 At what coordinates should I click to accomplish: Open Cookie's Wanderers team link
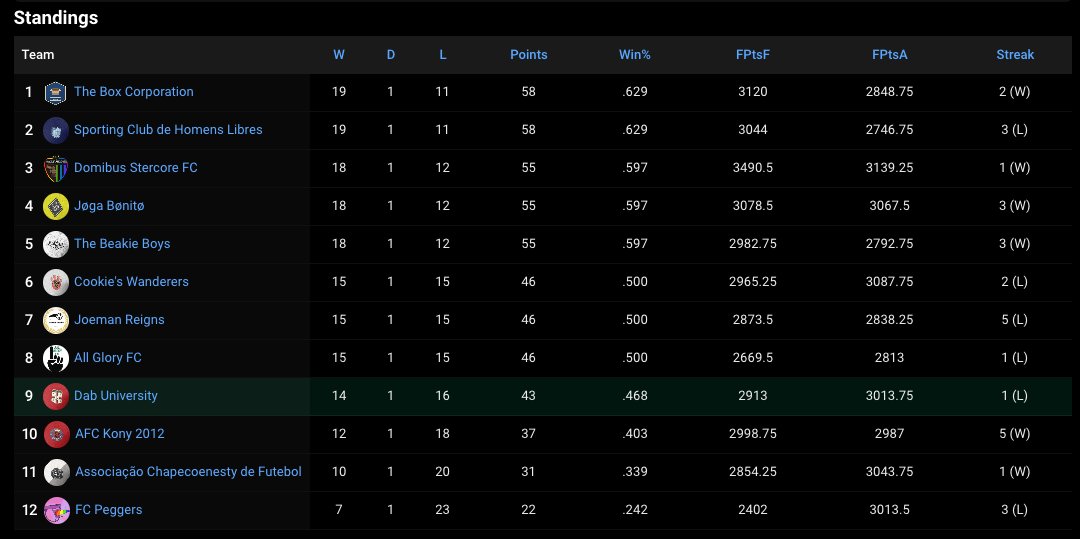tap(131, 281)
